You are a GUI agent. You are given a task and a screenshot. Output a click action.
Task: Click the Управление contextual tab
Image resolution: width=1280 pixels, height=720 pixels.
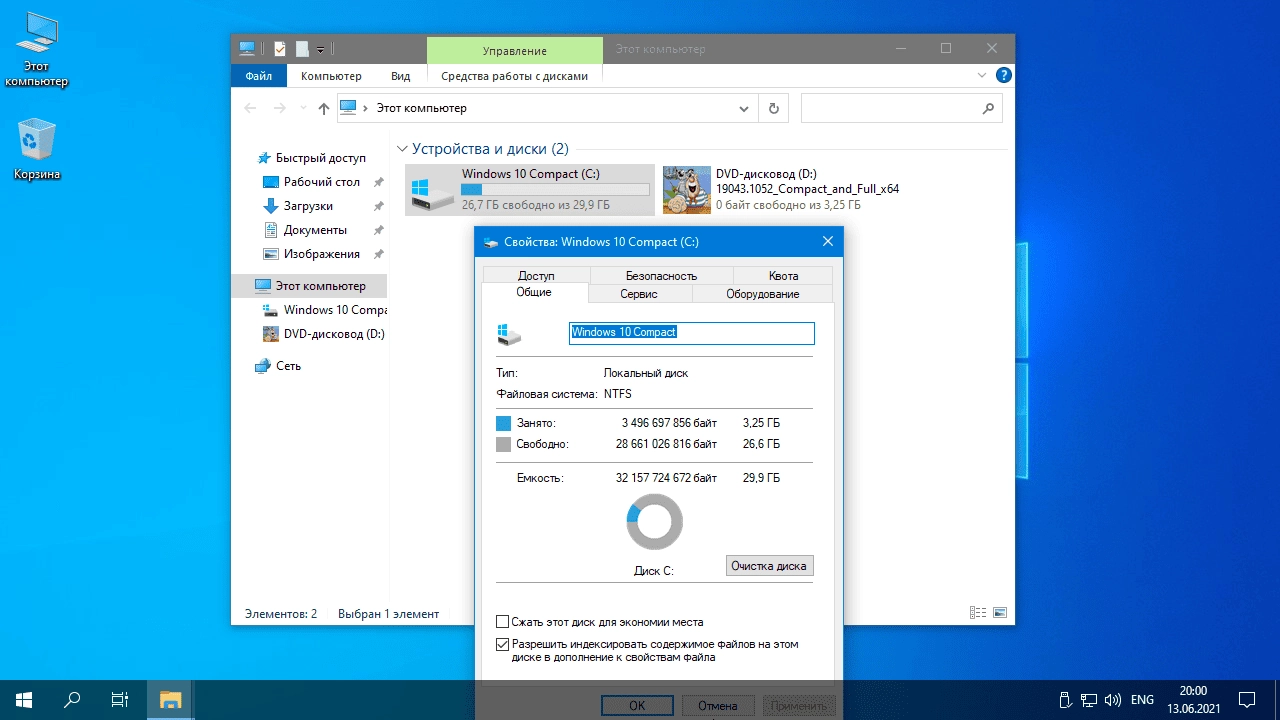(515, 50)
